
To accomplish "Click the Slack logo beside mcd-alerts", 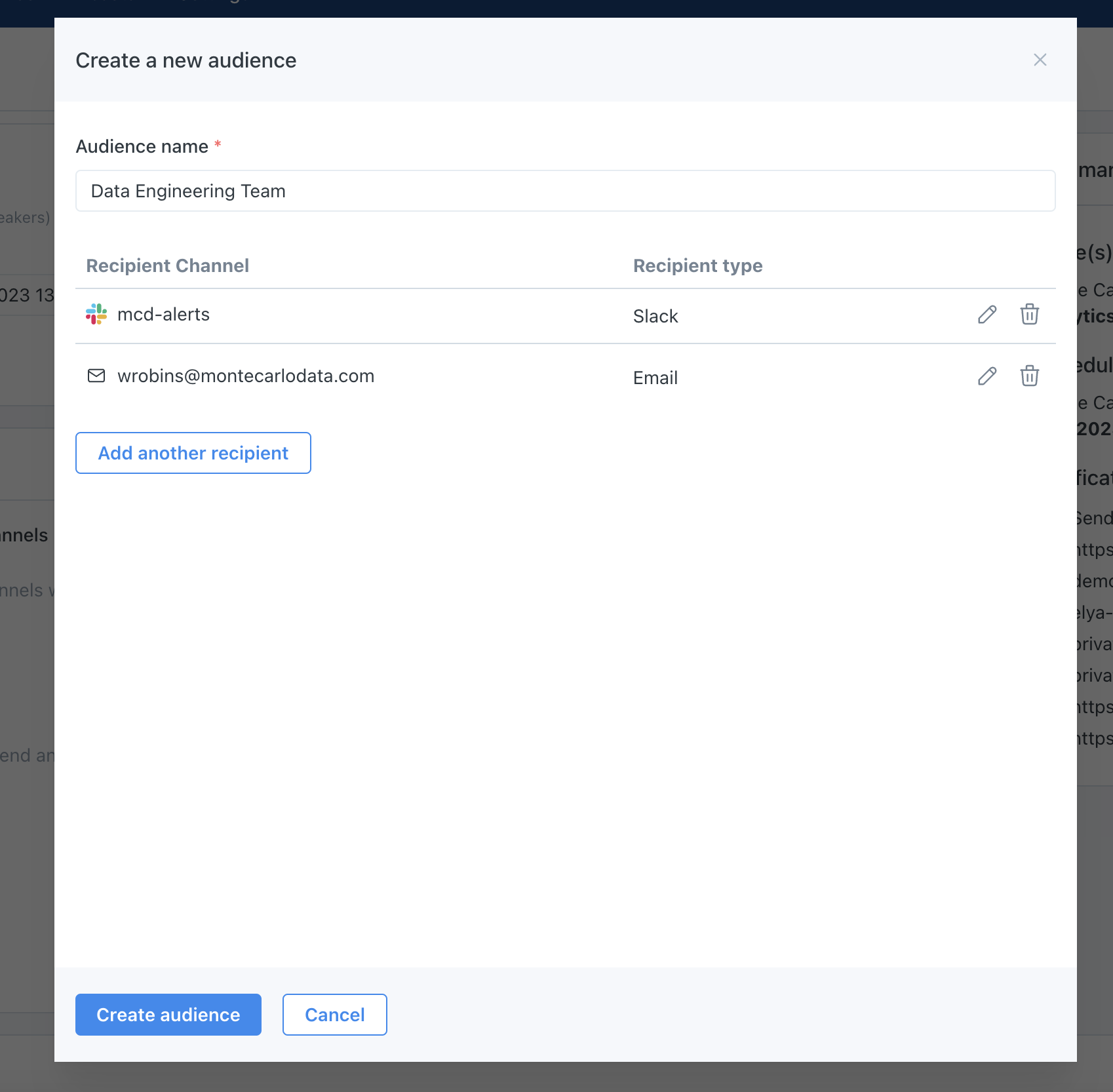I will coord(96,314).
